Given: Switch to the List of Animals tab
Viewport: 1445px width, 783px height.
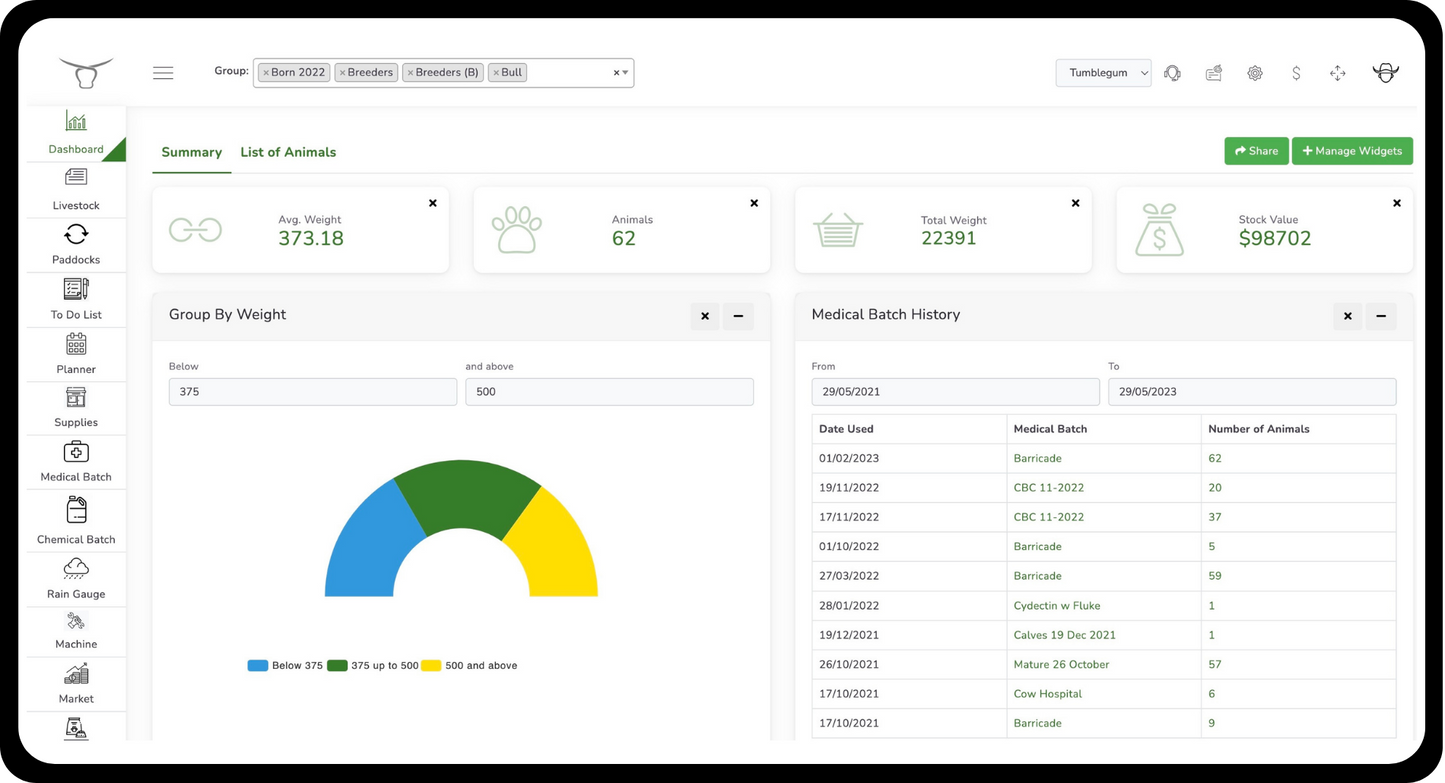Looking at the screenshot, I should tap(288, 152).
